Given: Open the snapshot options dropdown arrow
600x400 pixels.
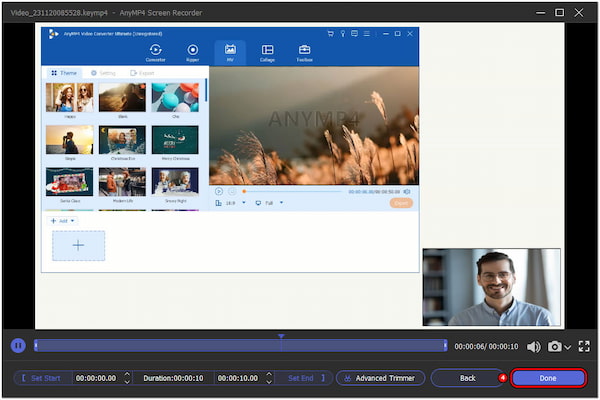Looking at the screenshot, I should [x=568, y=347].
